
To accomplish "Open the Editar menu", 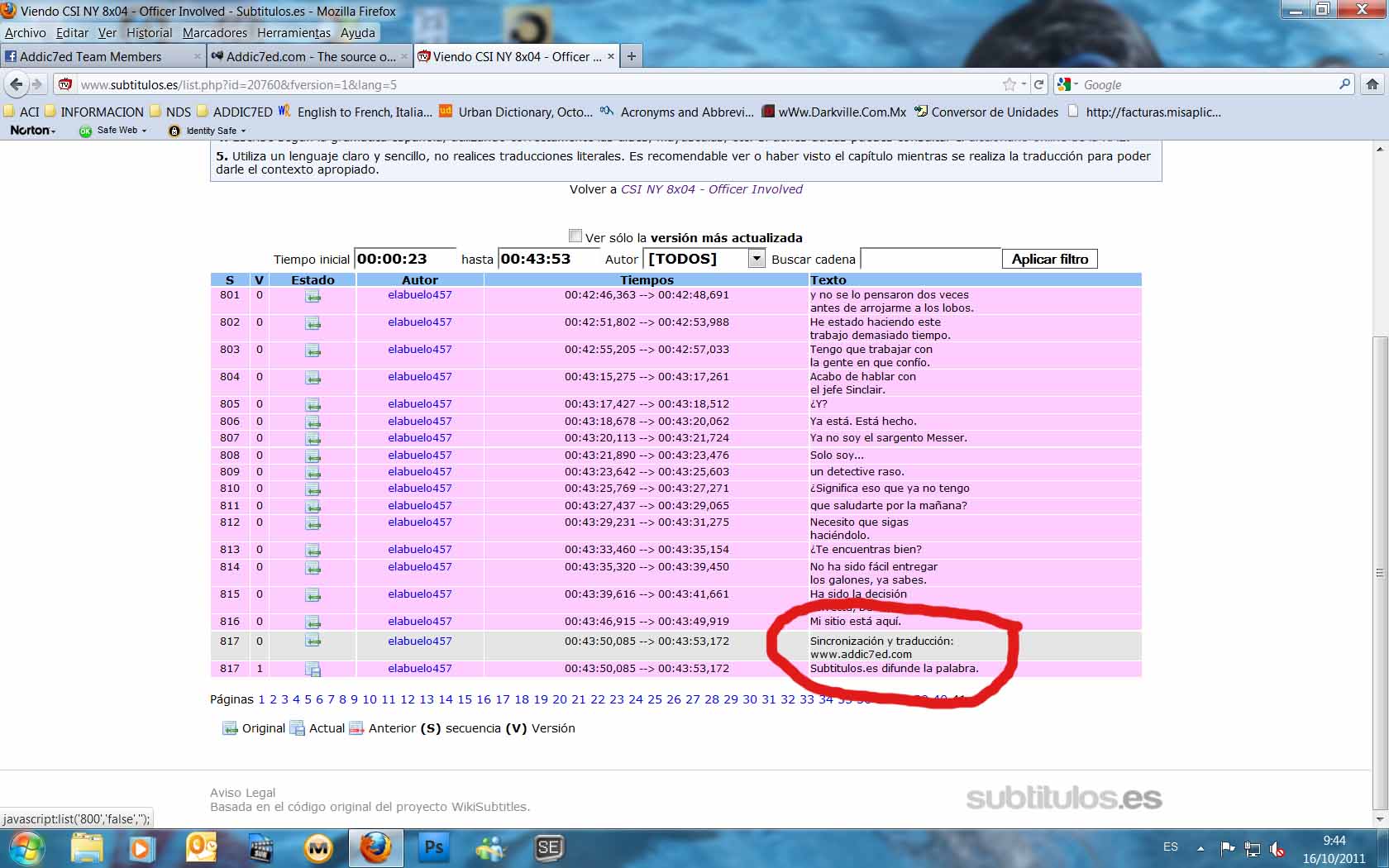I will [72, 33].
